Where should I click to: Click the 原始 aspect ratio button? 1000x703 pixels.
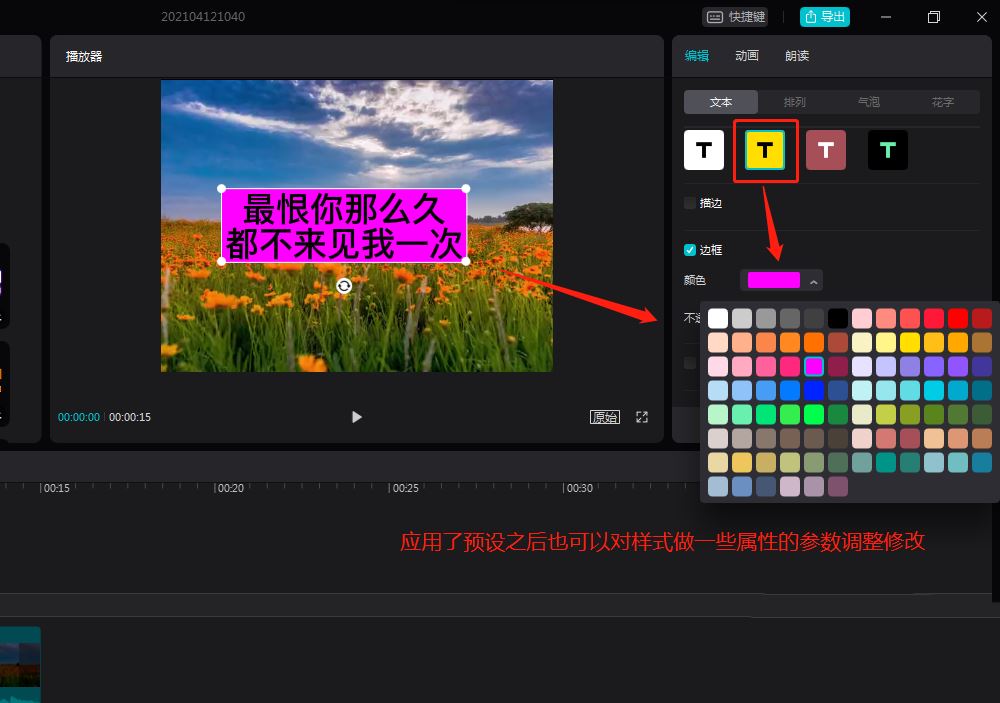[x=605, y=417]
